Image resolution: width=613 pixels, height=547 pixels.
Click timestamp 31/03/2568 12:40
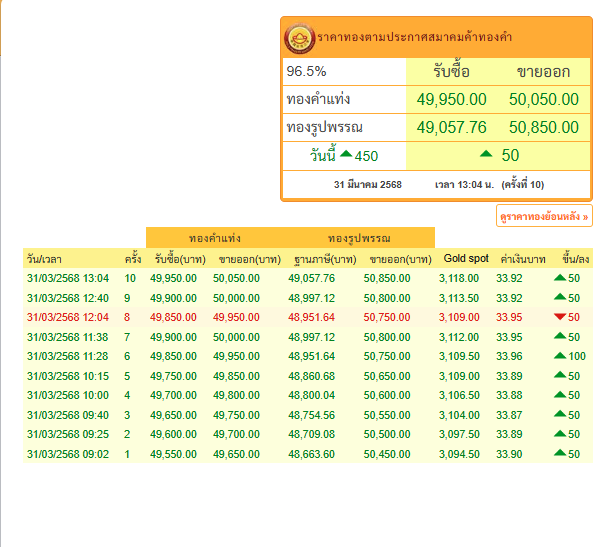tap(68, 298)
